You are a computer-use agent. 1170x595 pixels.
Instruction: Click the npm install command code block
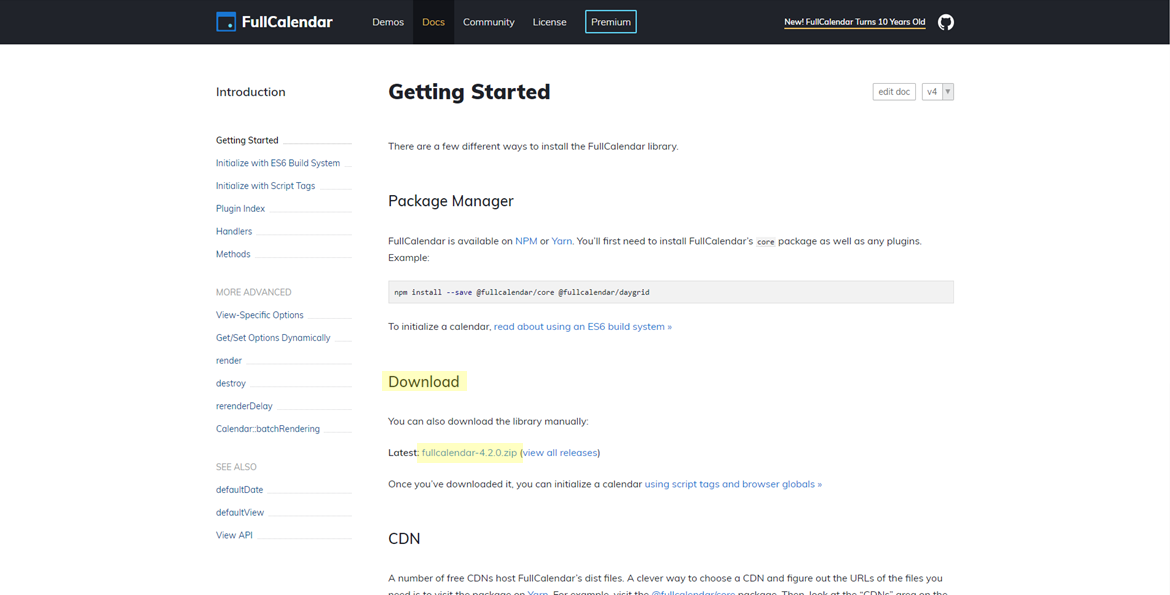coord(671,292)
